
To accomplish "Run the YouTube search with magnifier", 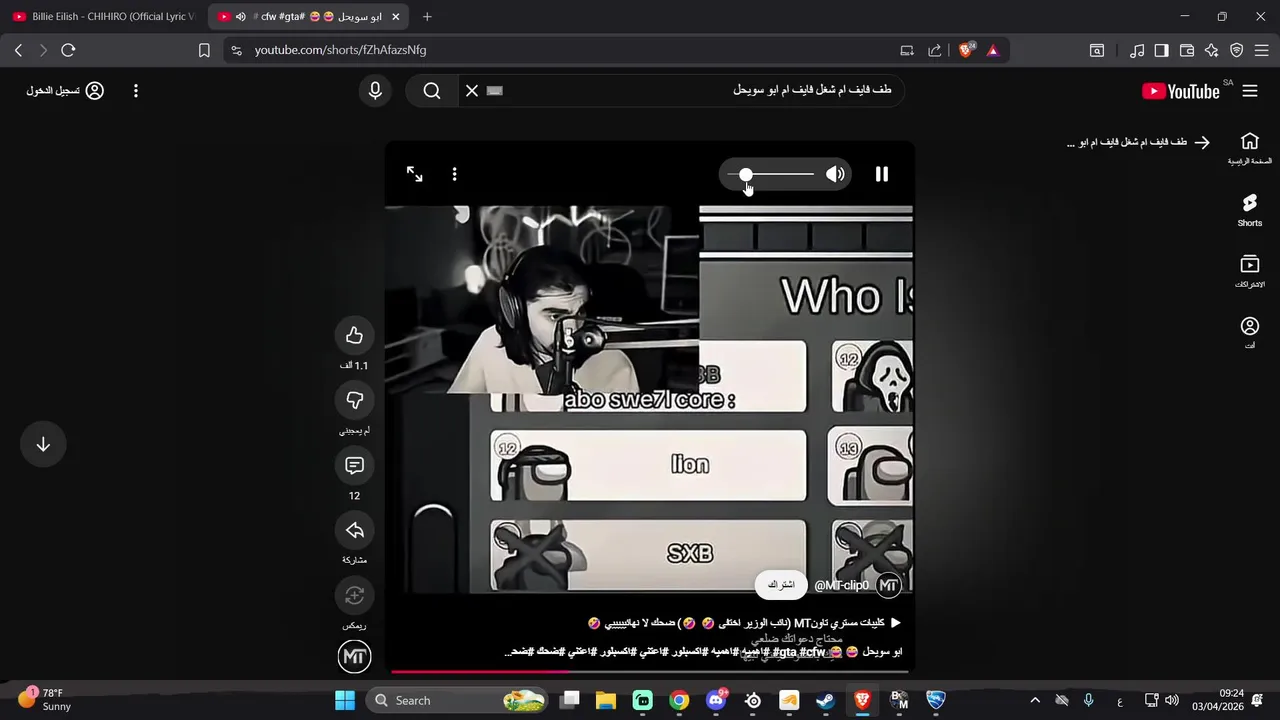I will point(432,91).
